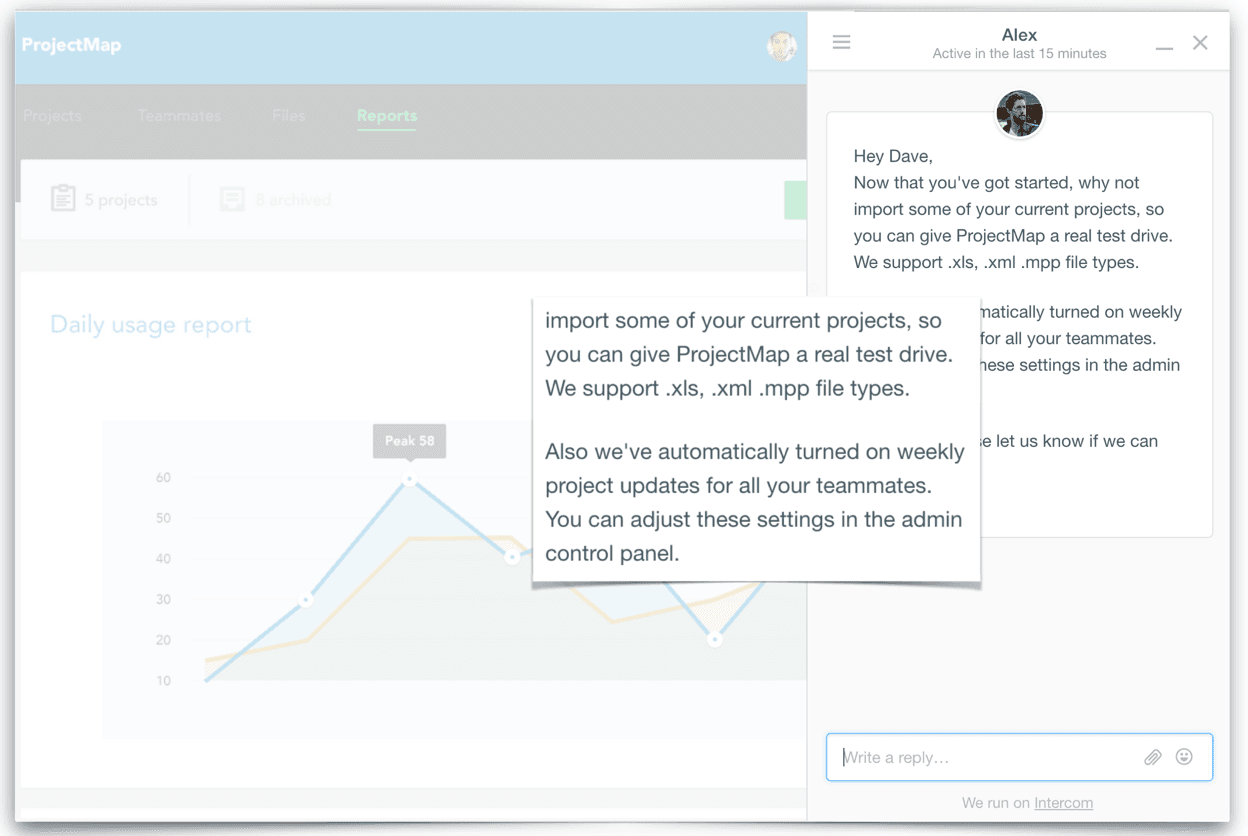Click Alex's profile photo above the message
Image resolution: width=1248 pixels, height=836 pixels.
point(1019,114)
